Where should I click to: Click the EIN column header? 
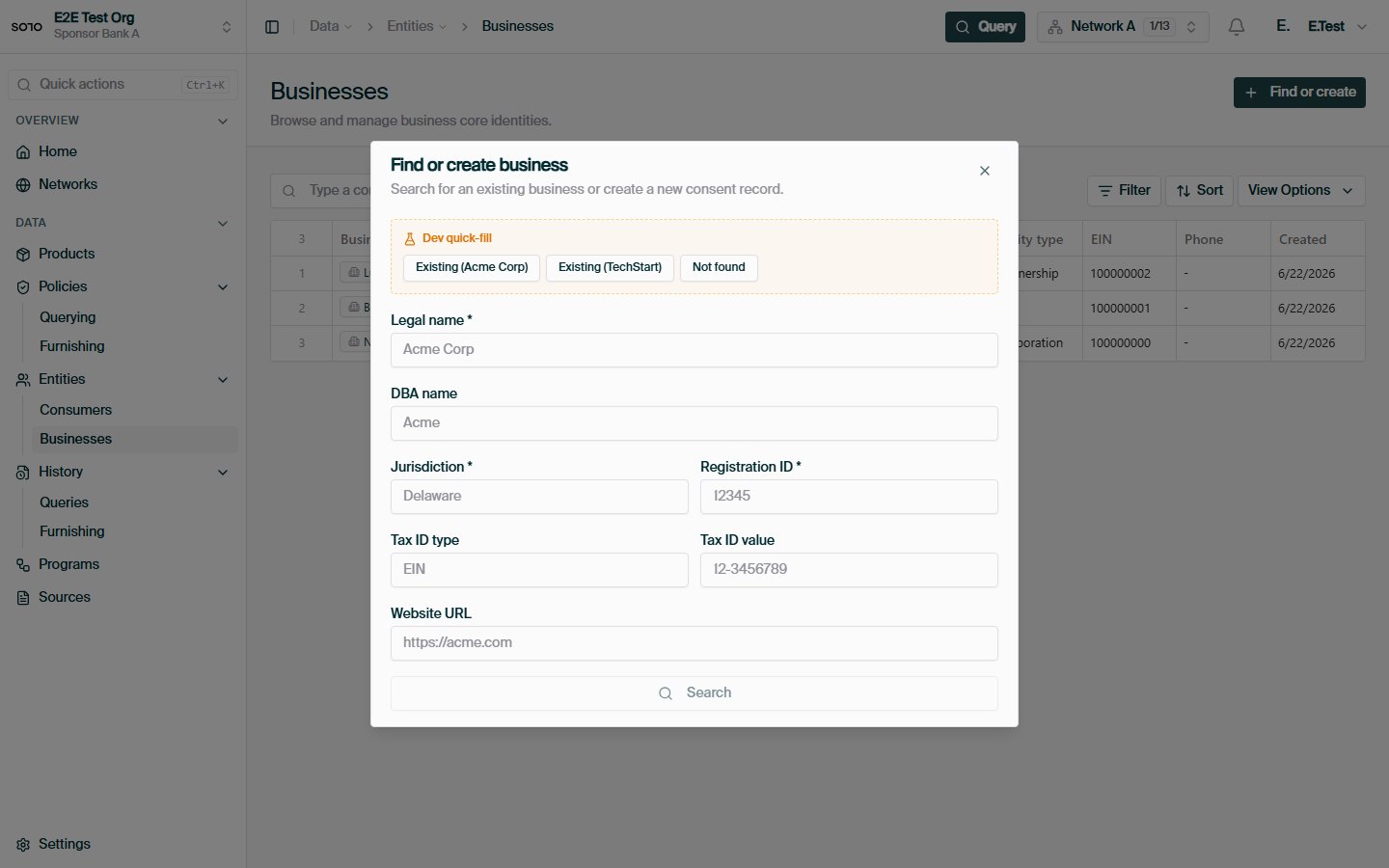[1129, 239]
